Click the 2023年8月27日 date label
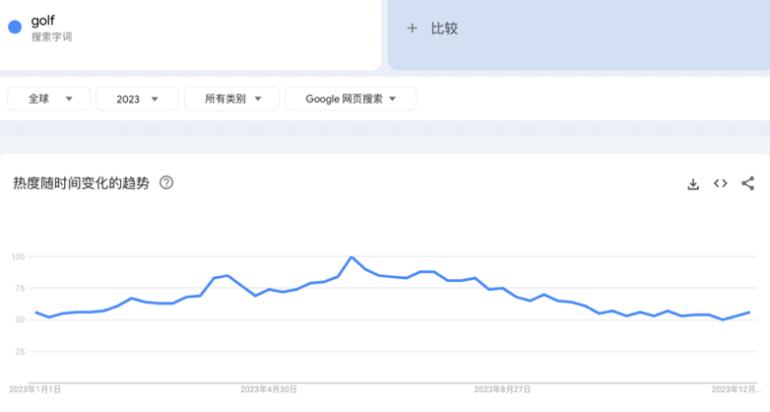This screenshot has height=412, width=770. (502, 388)
